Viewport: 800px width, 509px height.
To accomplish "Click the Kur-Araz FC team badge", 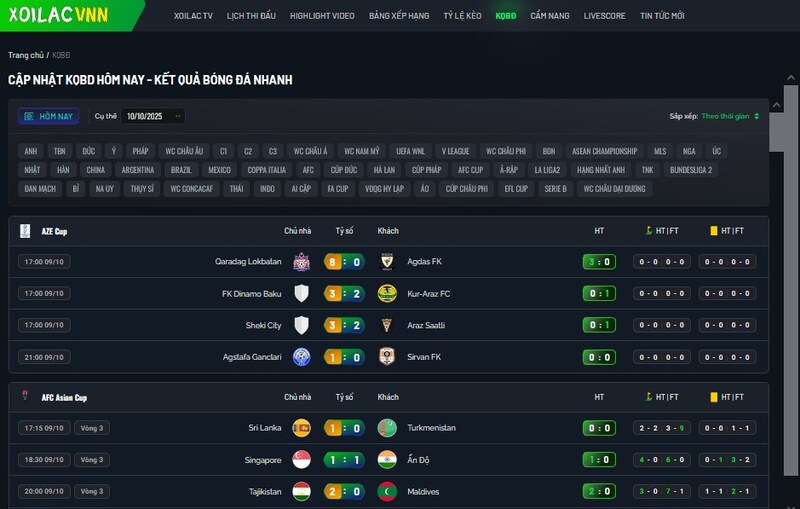I will coord(387,294).
